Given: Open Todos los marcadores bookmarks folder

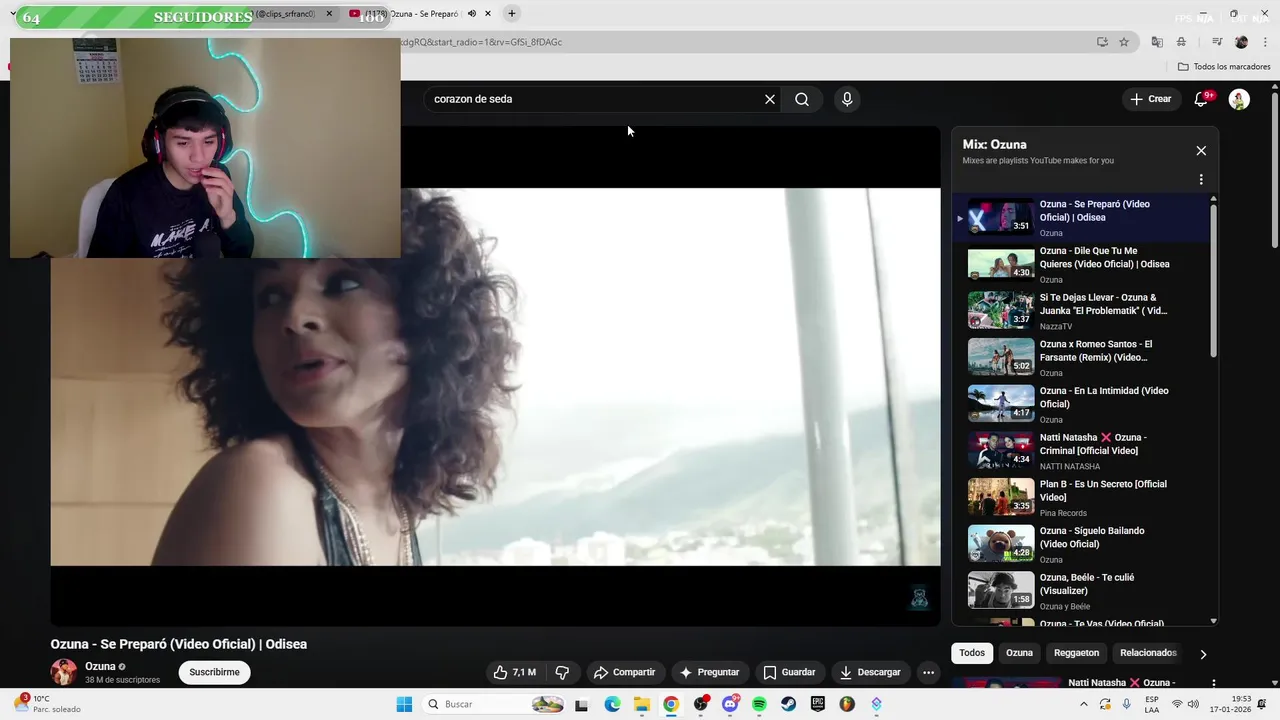Looking at the screenshot, I should pyautogui.click(x=1224, y=67).
